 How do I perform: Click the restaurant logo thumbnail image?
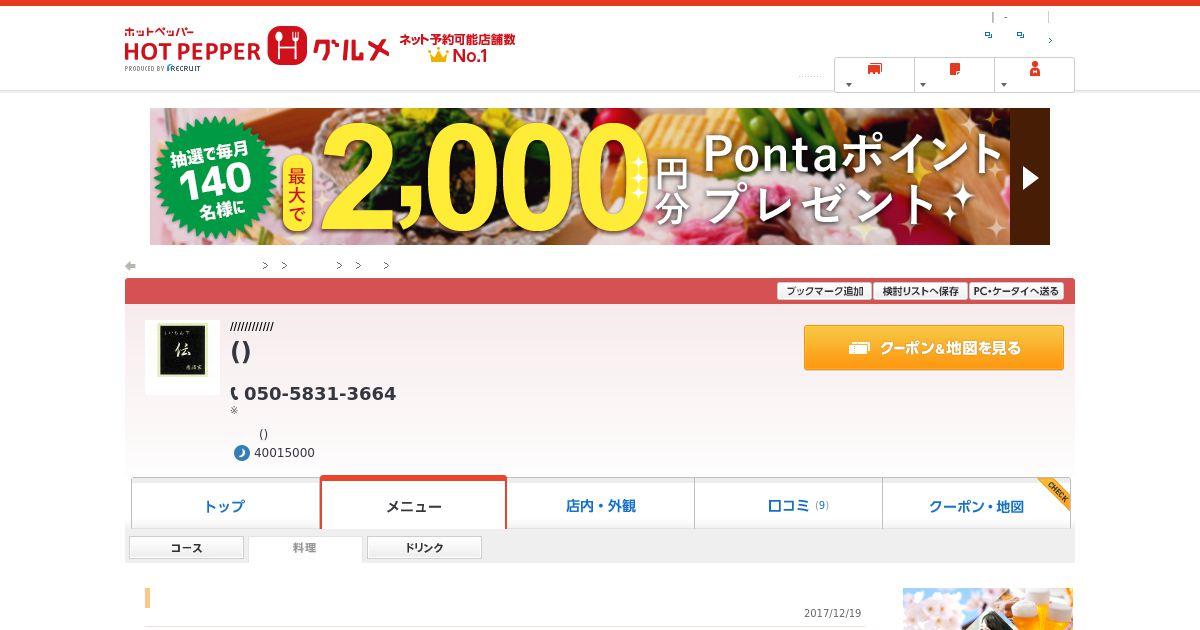(x=182, y=357)
